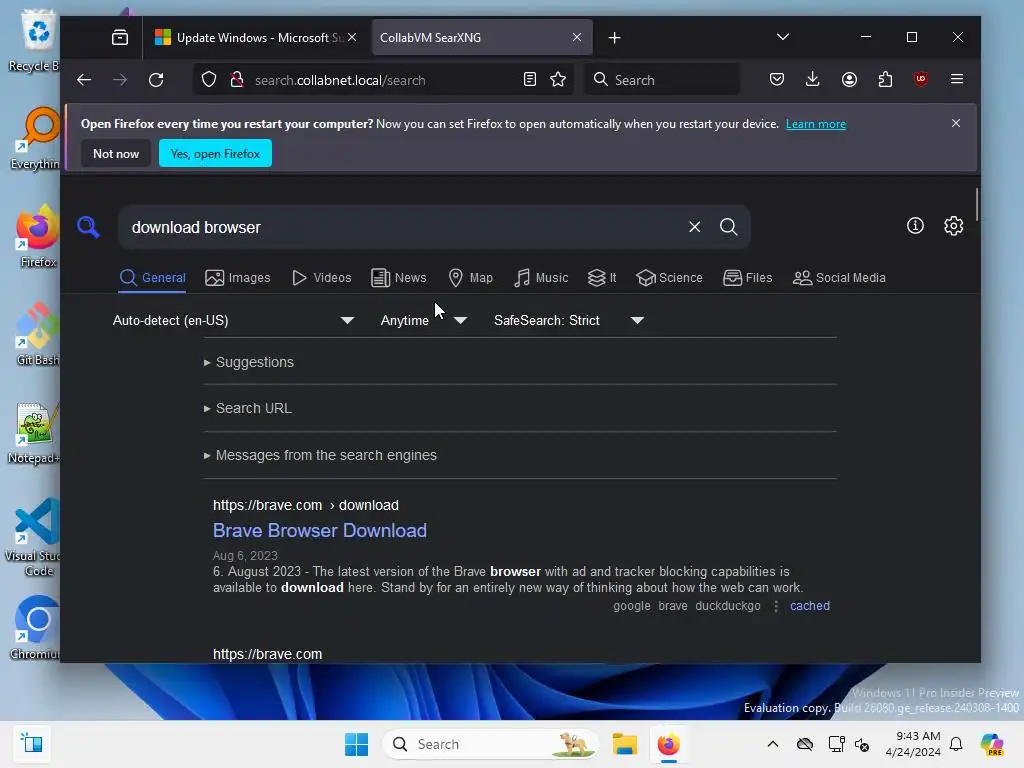Open the Firefox account icon
Screen dimensions: 1024x768
(x=849, y=80)
